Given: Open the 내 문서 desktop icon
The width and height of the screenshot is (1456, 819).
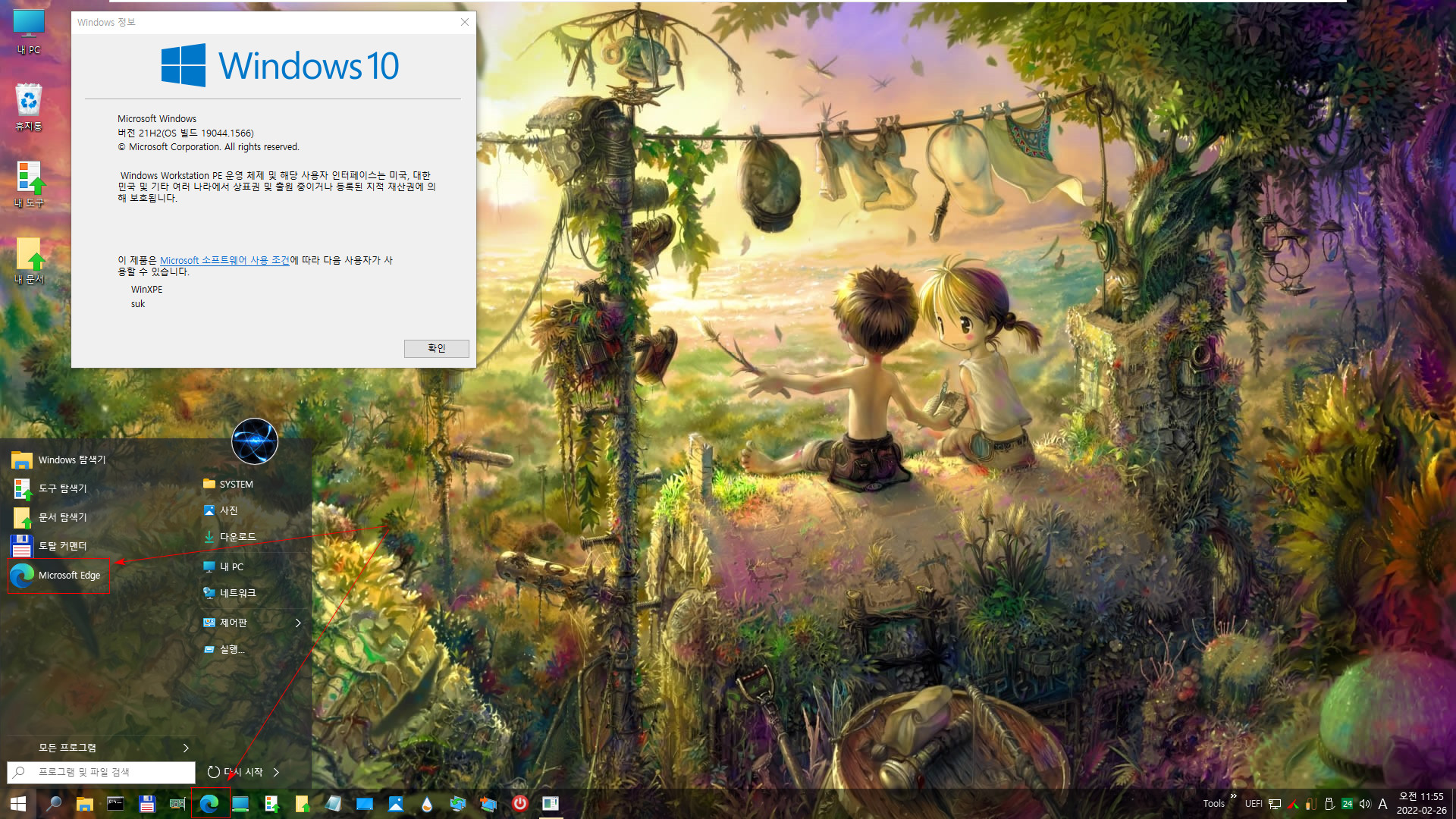Looking at the screenshot, I should click(29, 261).
